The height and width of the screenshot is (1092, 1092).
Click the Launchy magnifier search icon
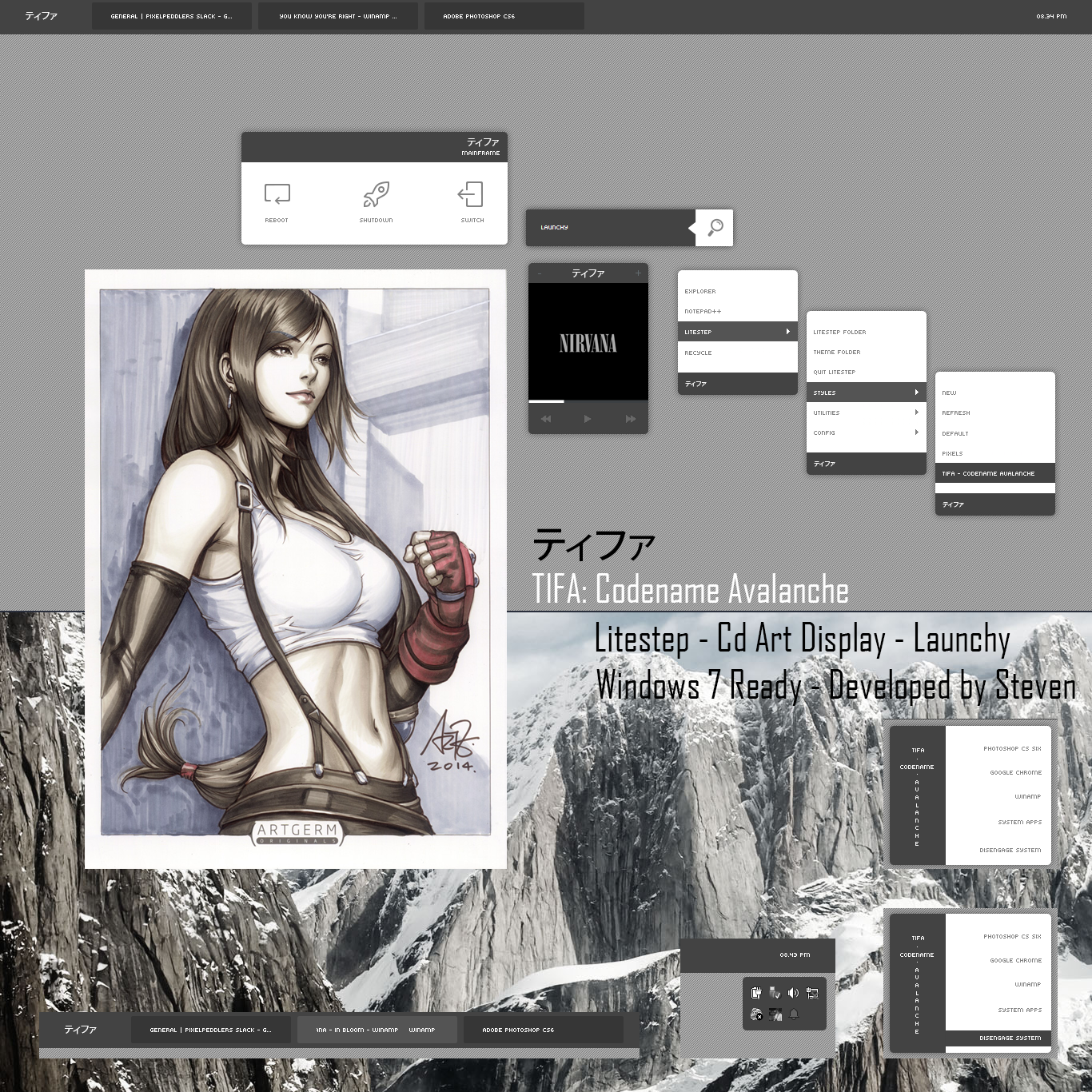[715, 228]
